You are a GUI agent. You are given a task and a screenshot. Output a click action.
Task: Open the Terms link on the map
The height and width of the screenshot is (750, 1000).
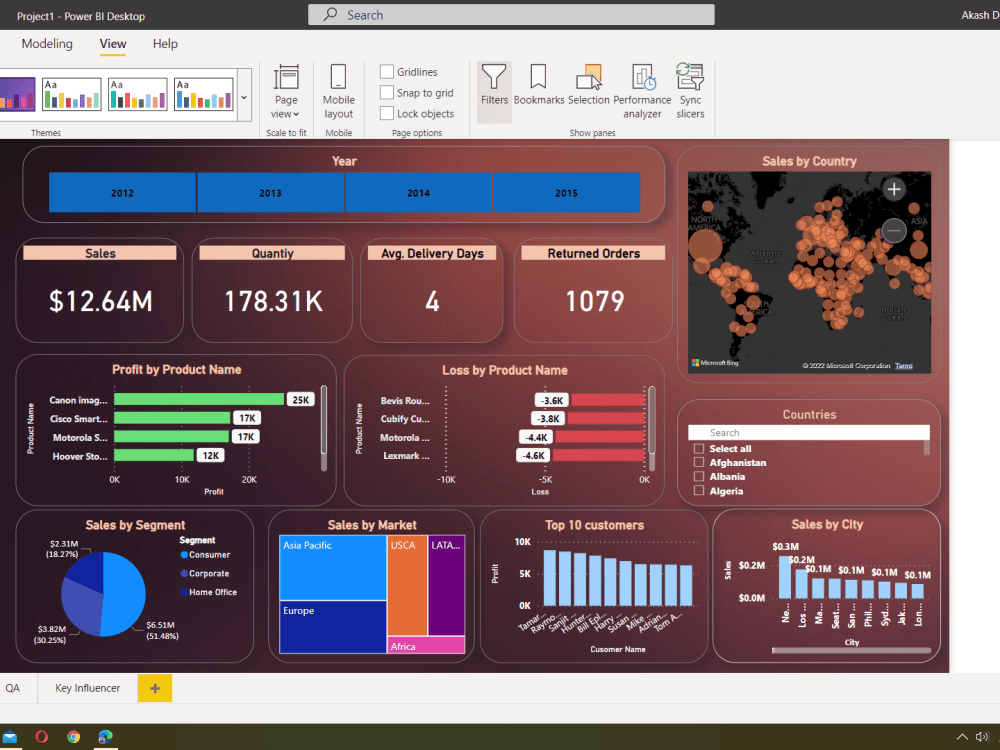[x=904, y=365]
